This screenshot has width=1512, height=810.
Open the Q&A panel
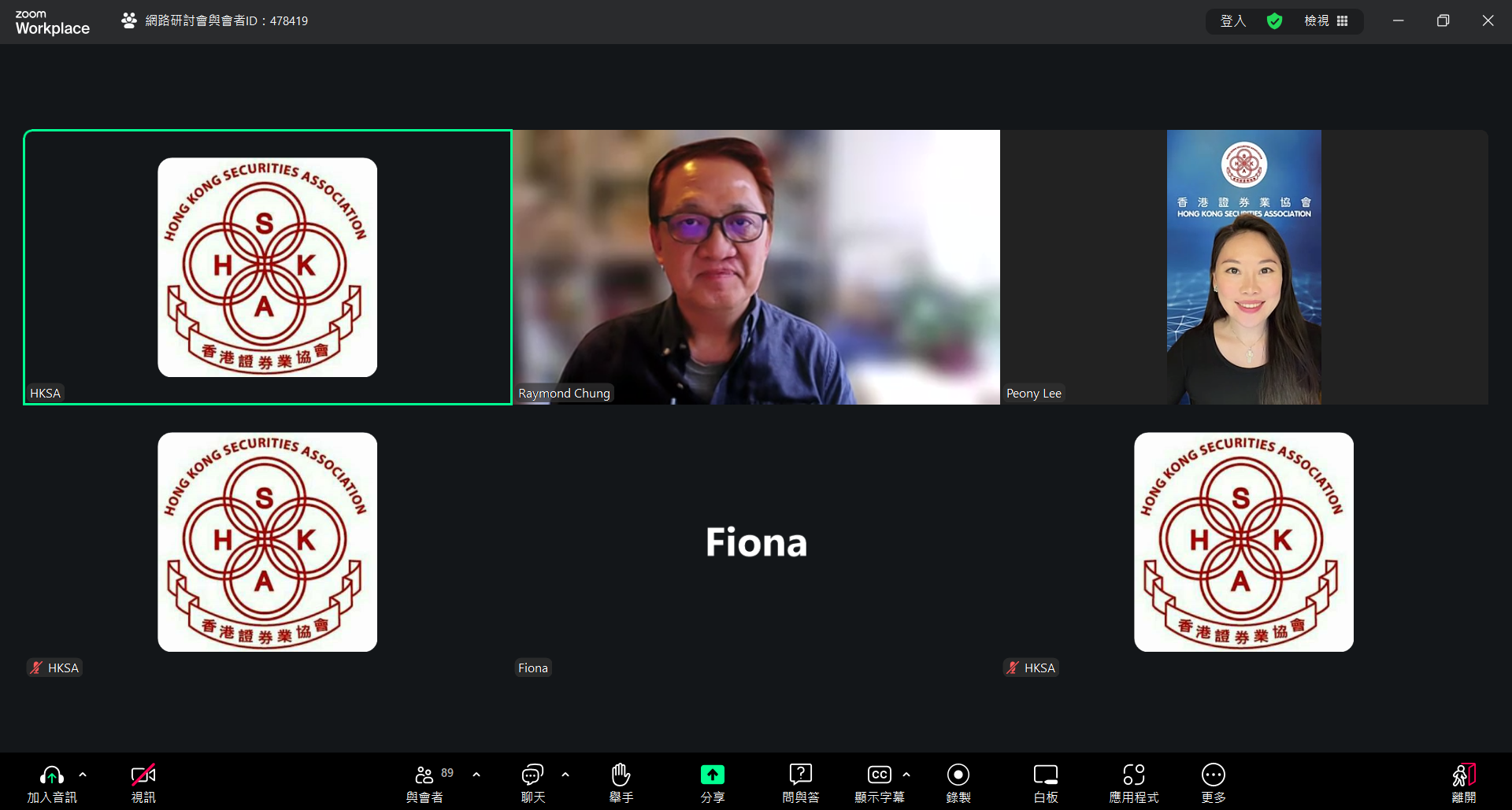[x=800, y=776]
